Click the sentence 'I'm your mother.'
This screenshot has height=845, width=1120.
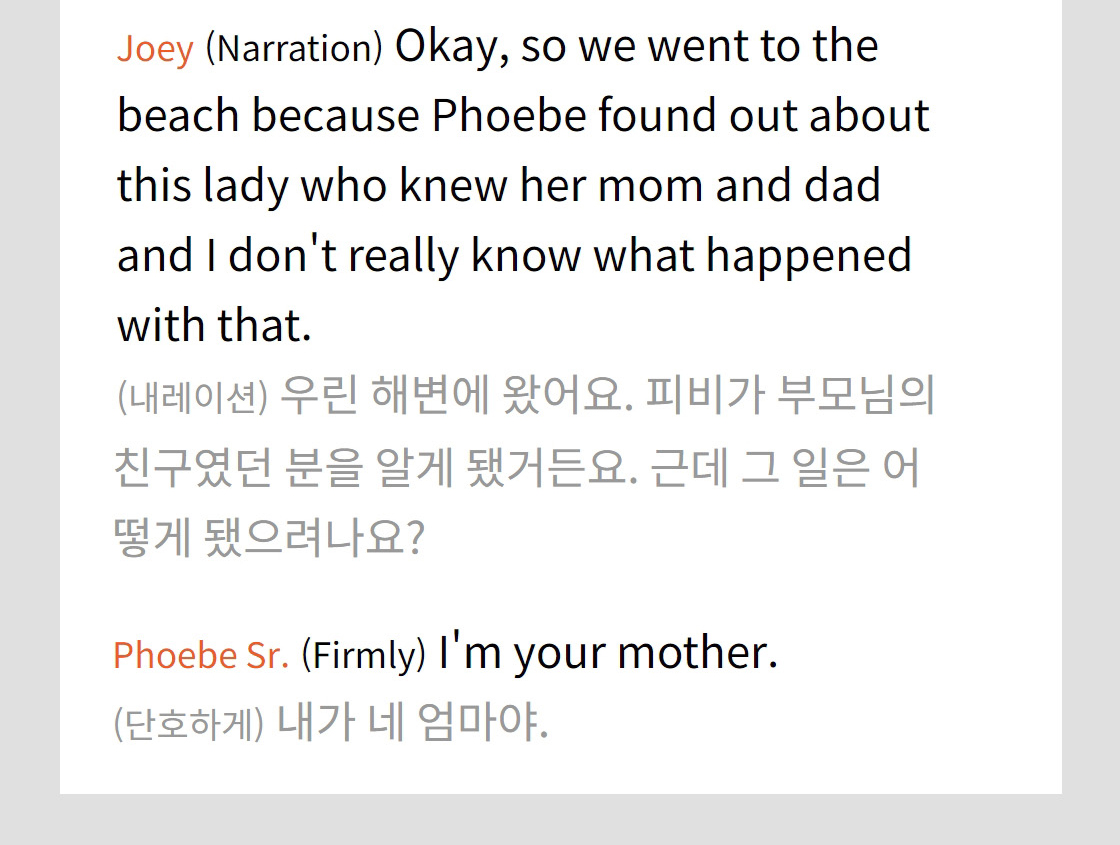point(609,652)
